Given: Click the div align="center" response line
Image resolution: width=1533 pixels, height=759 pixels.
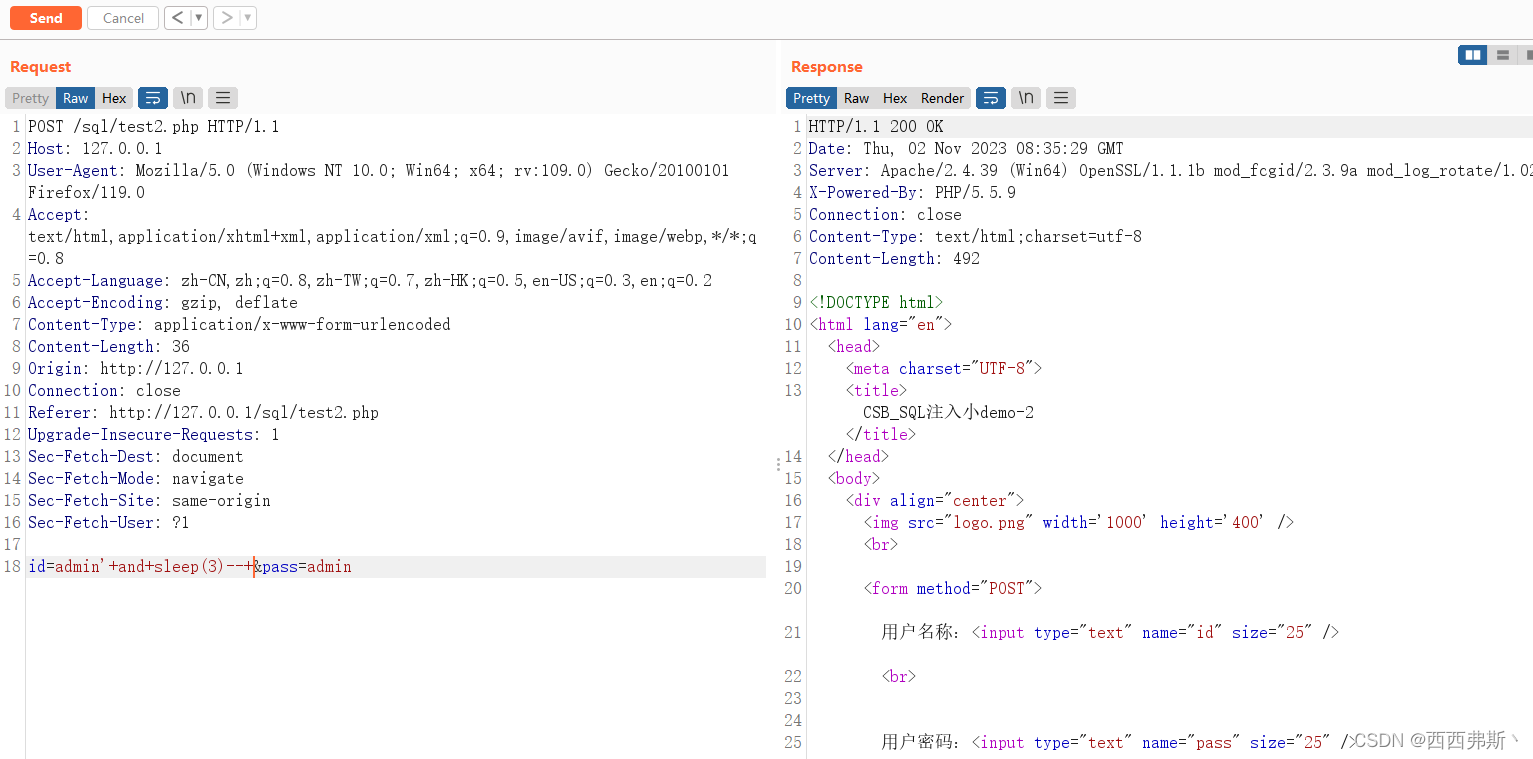Looking at the screenshot, I should (x=935, y=501).
